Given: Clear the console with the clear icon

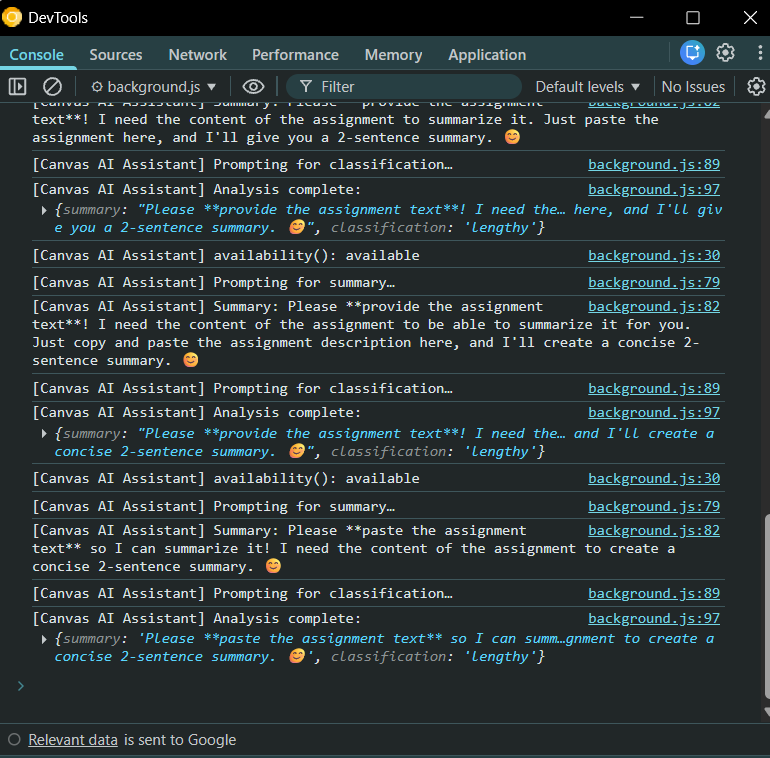Looking at the screenshot, I should pyautogui.click(x=52, y=87).
